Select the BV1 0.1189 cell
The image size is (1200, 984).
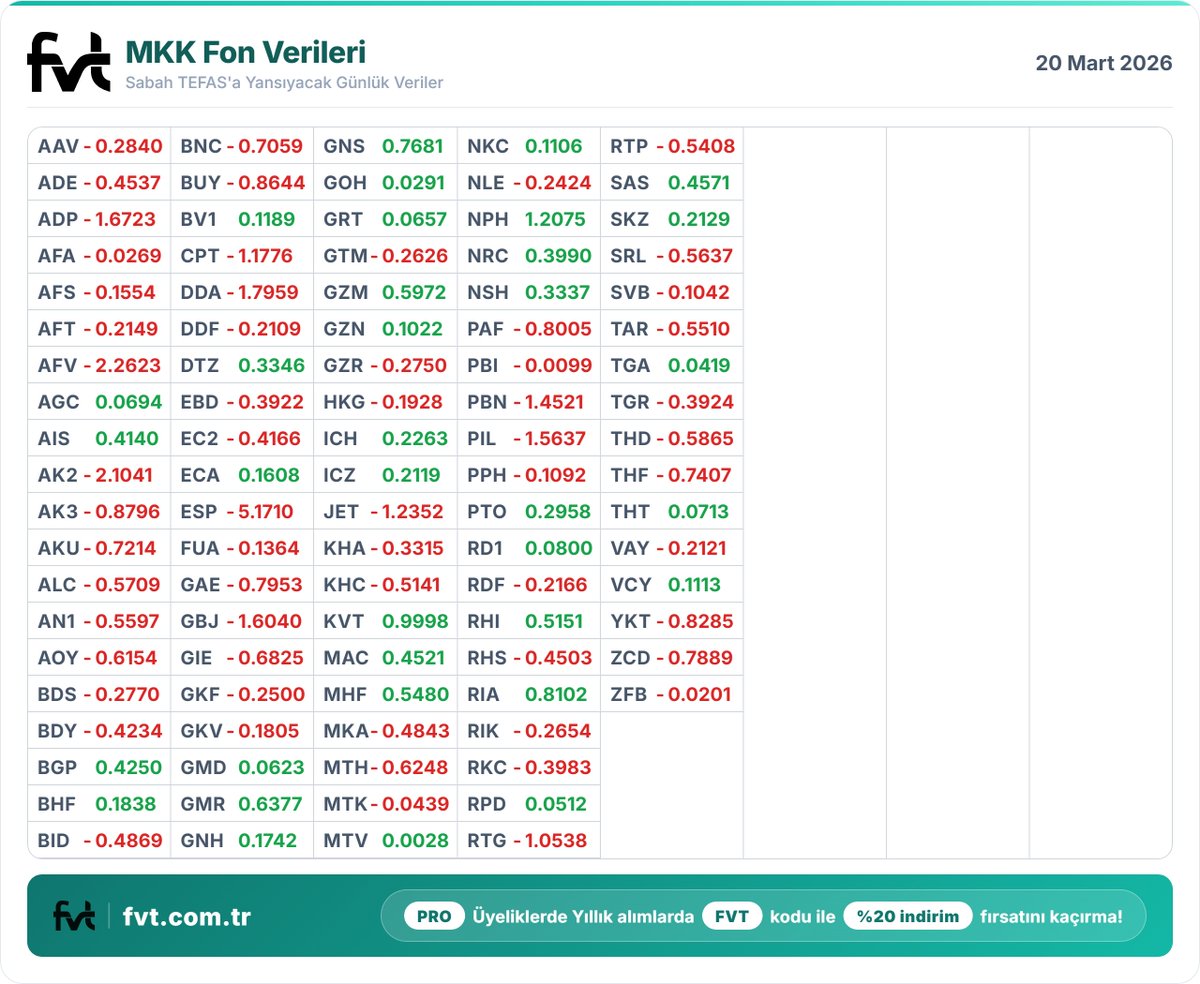(x=243, y=219)
